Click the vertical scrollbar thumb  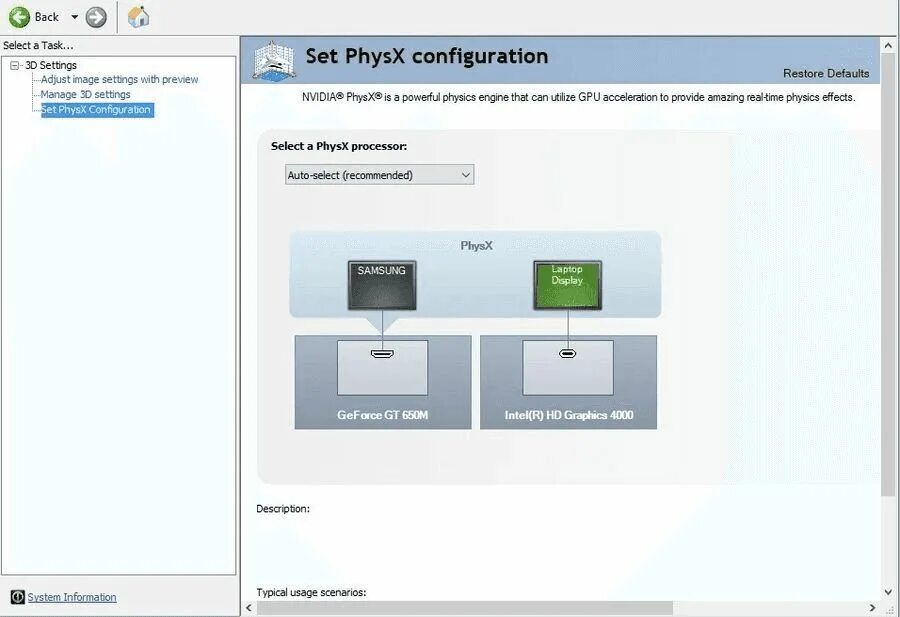(x=888, y=274)
